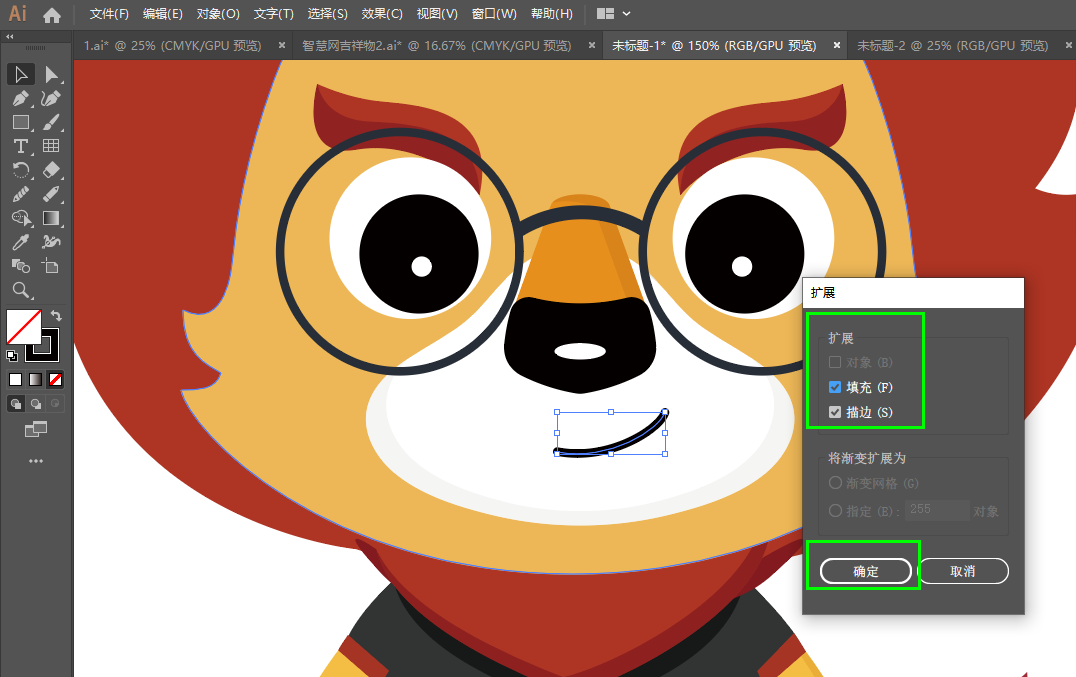Click the 确定 button

[865, 571]
